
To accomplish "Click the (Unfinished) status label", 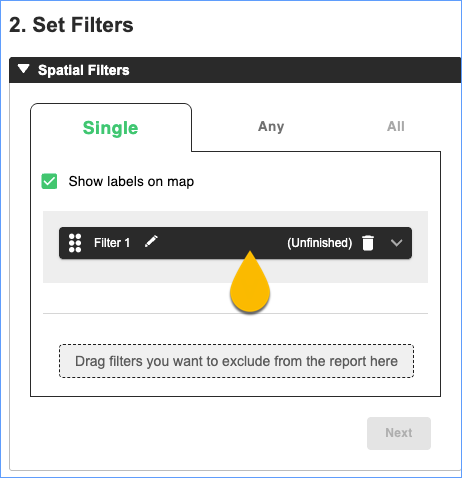I will click(x=320, y=243).
